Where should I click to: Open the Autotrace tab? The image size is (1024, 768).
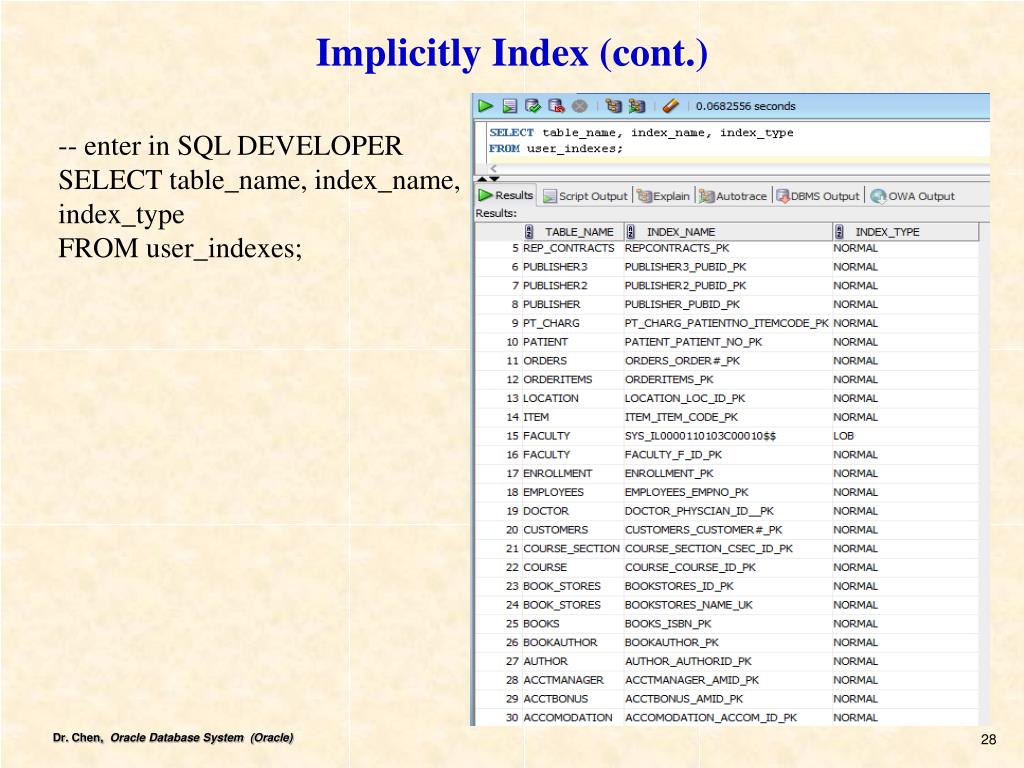pos(733,196)
